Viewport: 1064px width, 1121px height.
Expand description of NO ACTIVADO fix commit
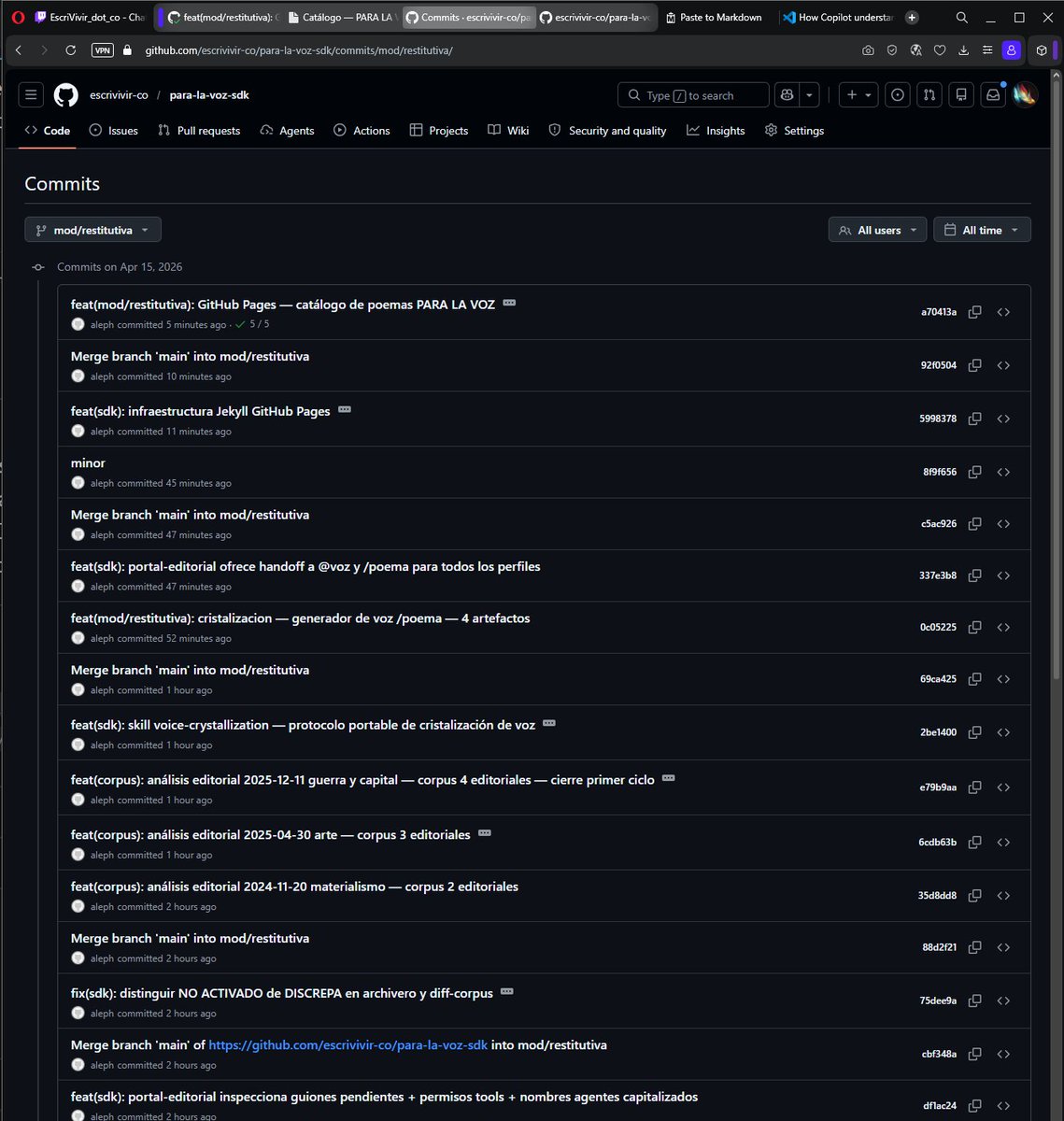click(x=507, y=991)
